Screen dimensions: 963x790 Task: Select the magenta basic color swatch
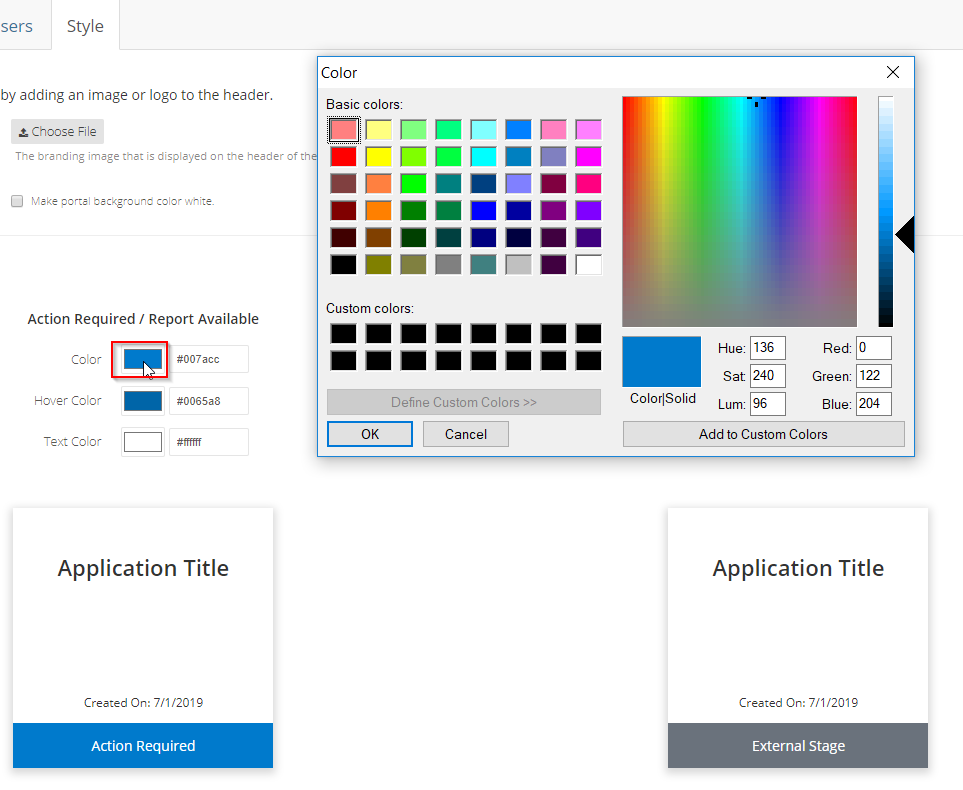point(588,157)
